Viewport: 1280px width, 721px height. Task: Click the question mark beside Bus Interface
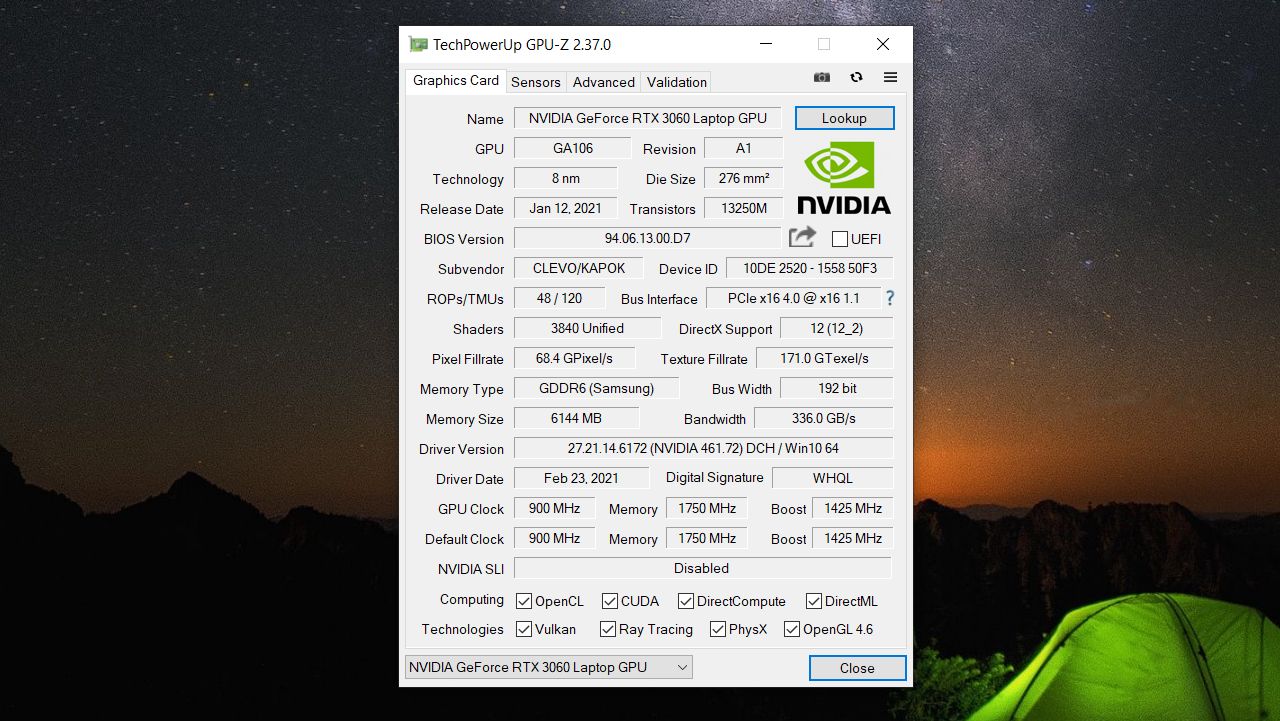coord(889,298)
